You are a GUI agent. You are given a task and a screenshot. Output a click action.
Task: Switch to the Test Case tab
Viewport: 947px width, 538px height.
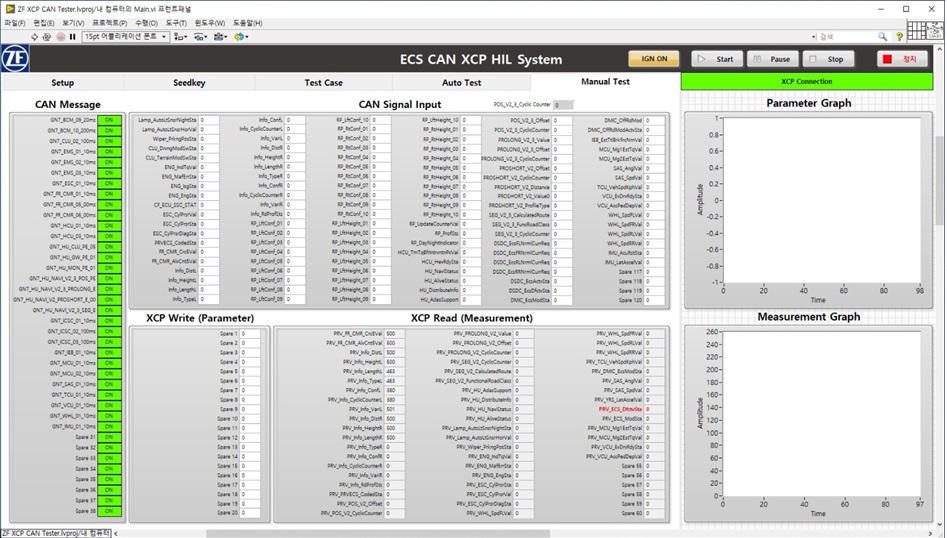323,83
